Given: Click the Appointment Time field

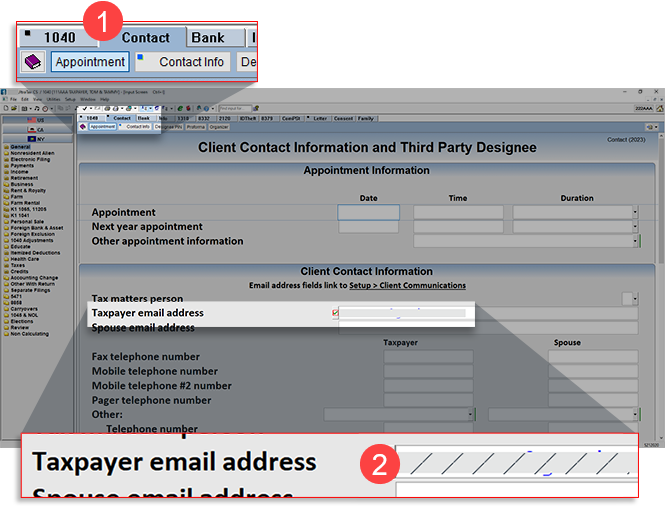Looking at the screenshot, I should (x=458, y=212).
